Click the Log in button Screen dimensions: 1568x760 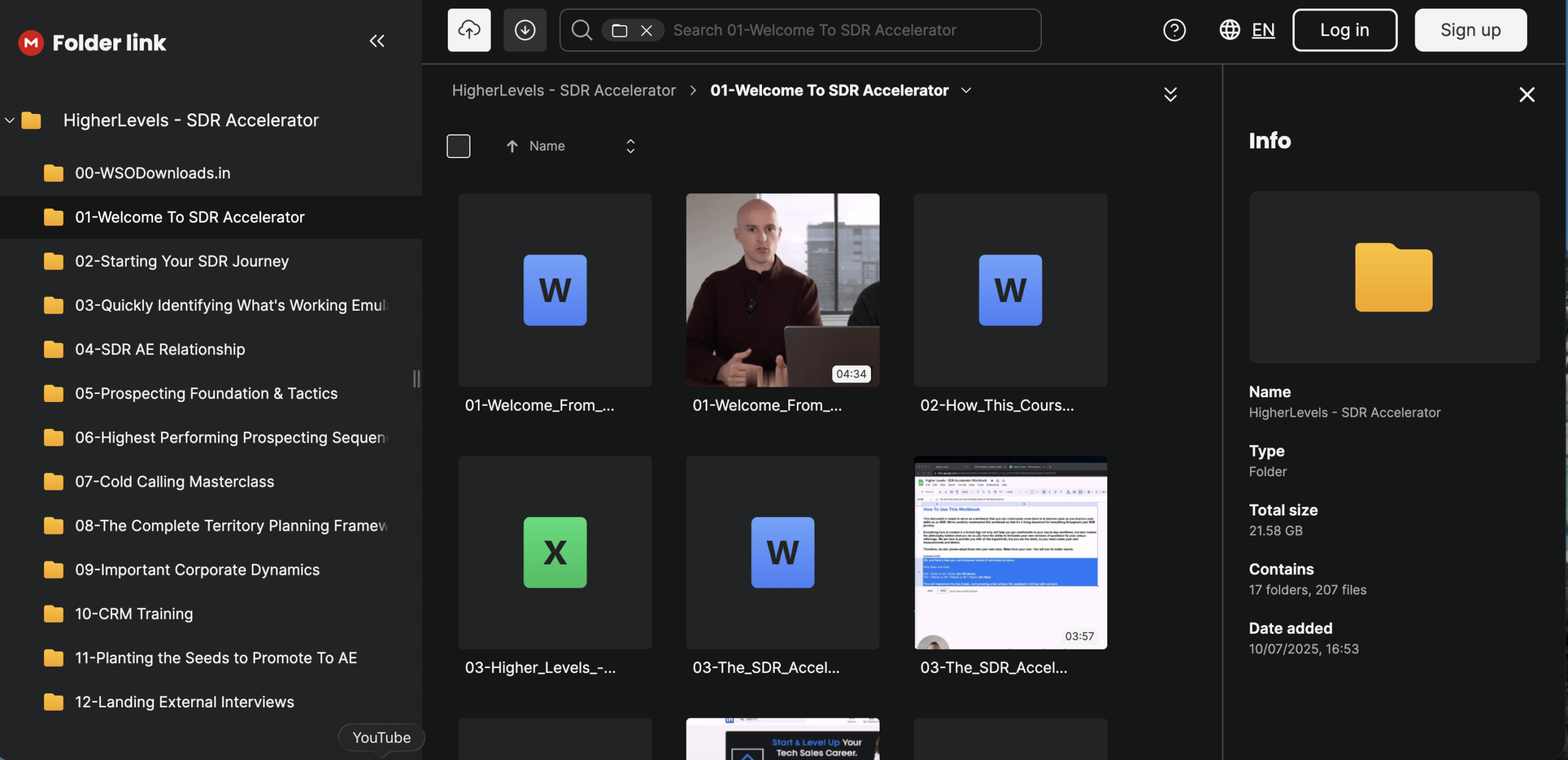[1344, 30]
